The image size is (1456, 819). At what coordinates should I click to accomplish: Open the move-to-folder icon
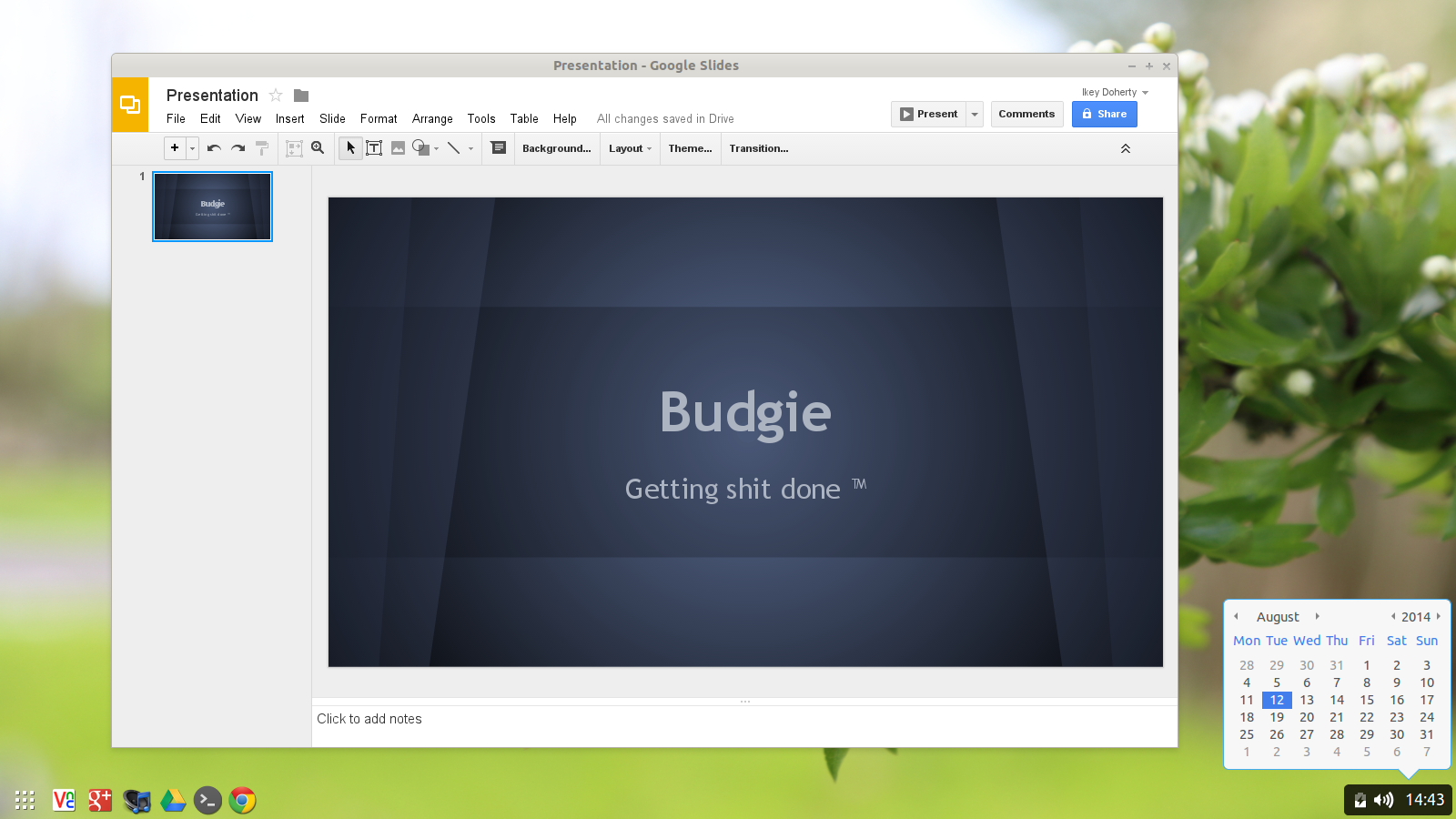(301, 96)
